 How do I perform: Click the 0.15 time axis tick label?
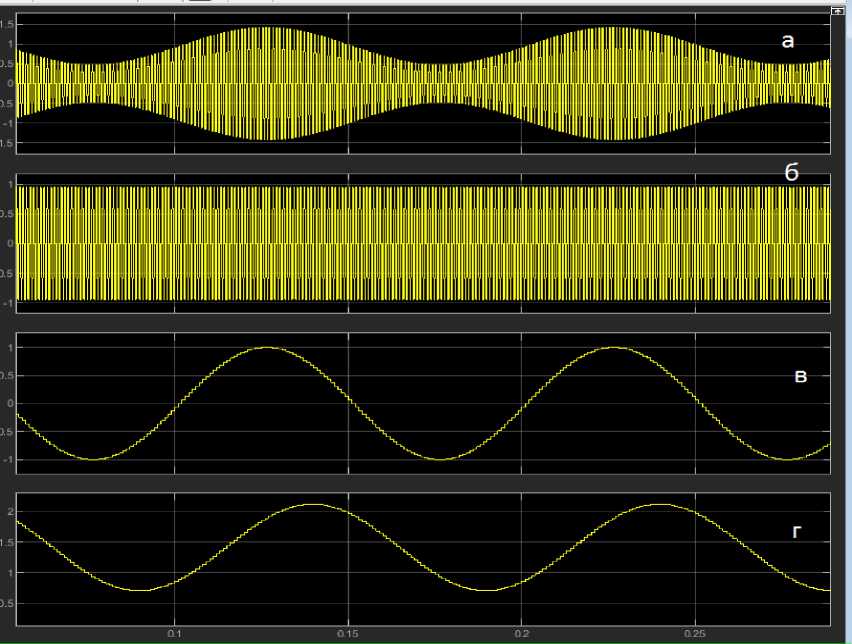point(348,634)
